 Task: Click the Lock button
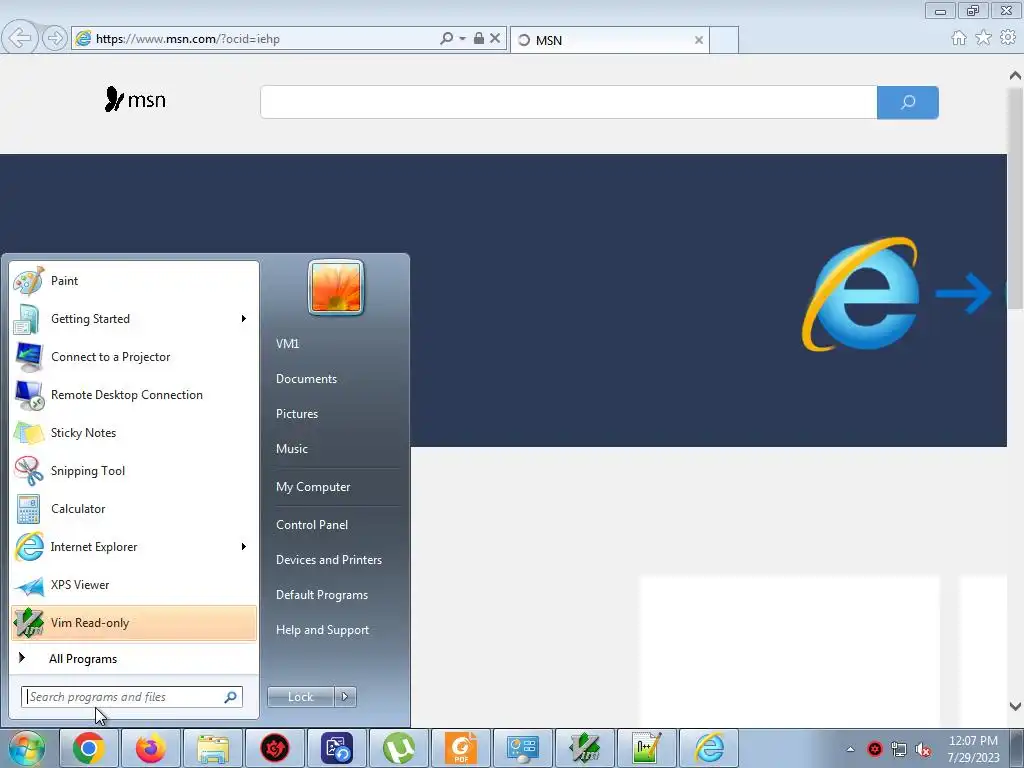(301, 697)
